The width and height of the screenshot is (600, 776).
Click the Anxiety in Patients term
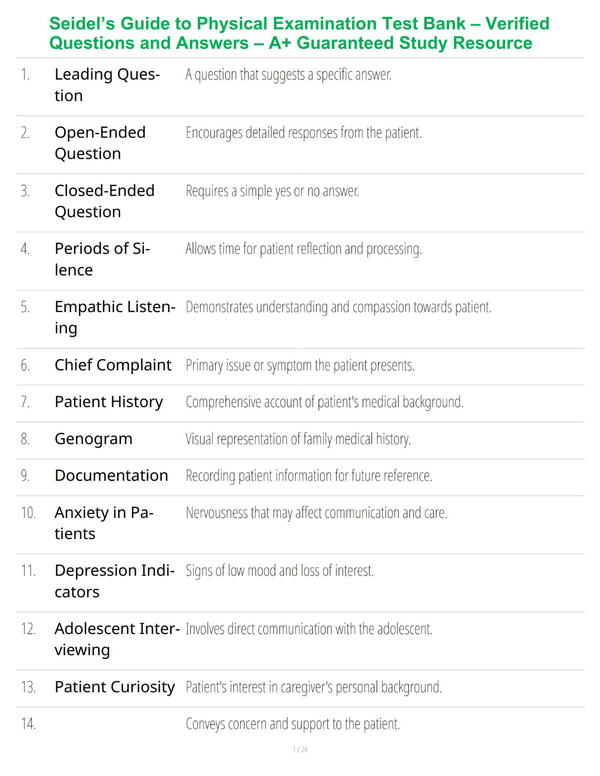(103, 523)
